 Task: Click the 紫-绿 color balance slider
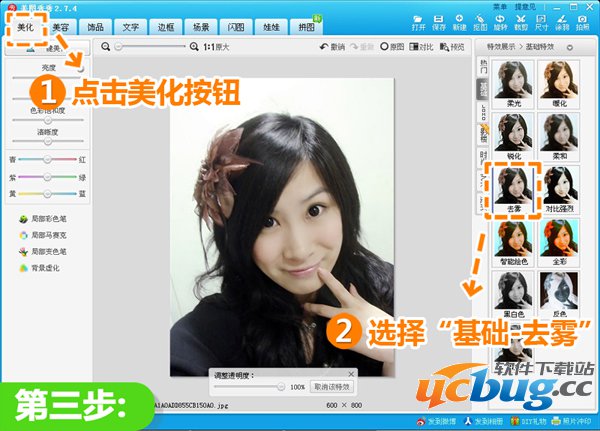(x=47, y=177)
